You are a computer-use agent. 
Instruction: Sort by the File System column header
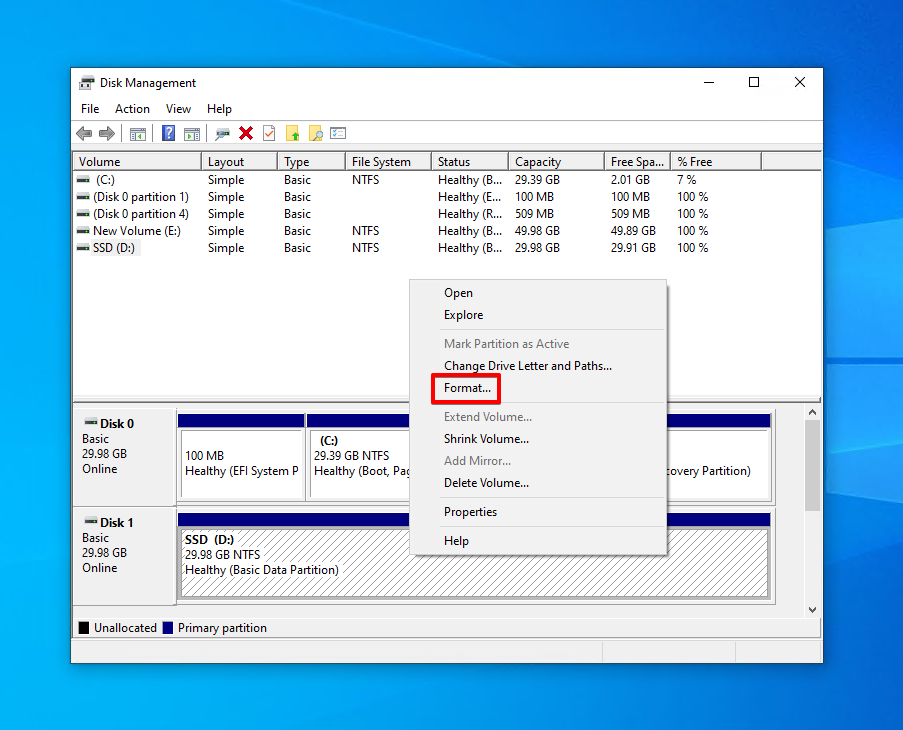coord(381,162)
